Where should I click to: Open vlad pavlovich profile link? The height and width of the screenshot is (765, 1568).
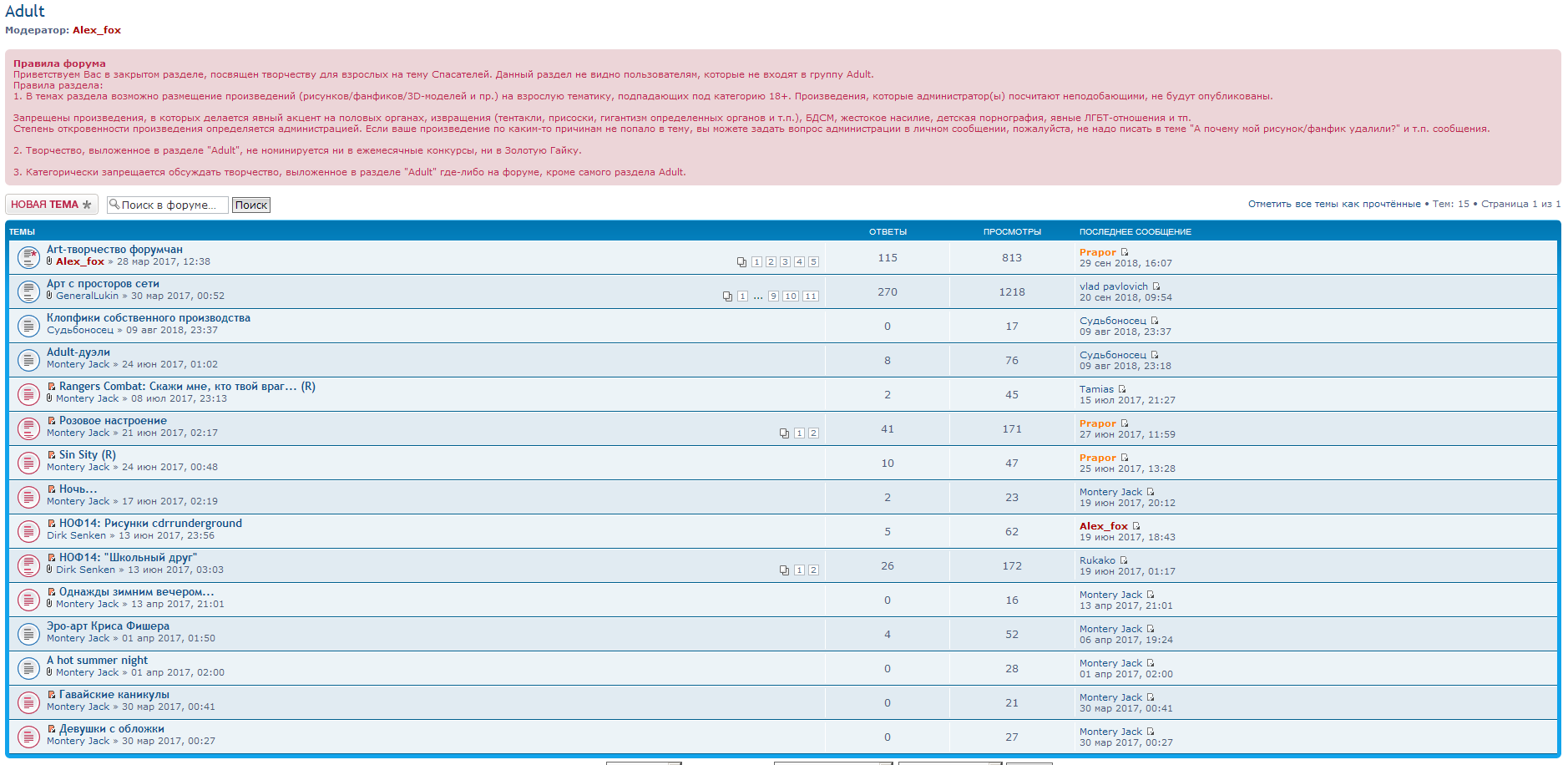pyautogui.click(x=1114, y=286)
